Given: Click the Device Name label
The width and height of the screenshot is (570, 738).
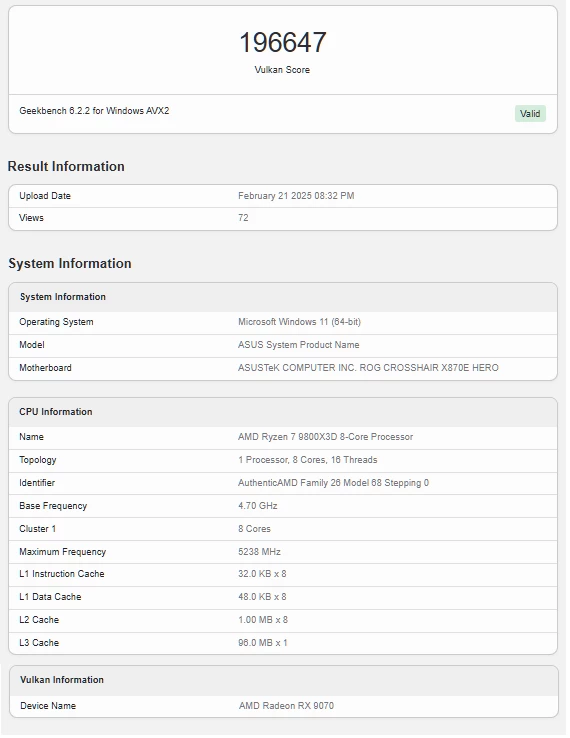Looking at the screenshot, I should (x=48, y=706).
